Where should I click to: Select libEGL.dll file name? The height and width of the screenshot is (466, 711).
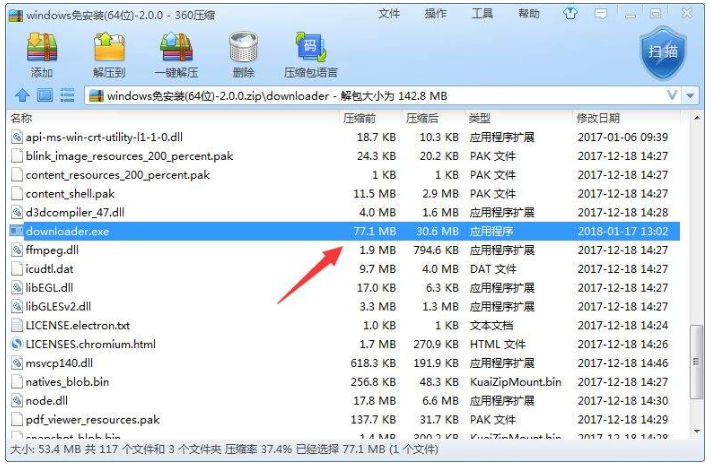coord(49,287)
